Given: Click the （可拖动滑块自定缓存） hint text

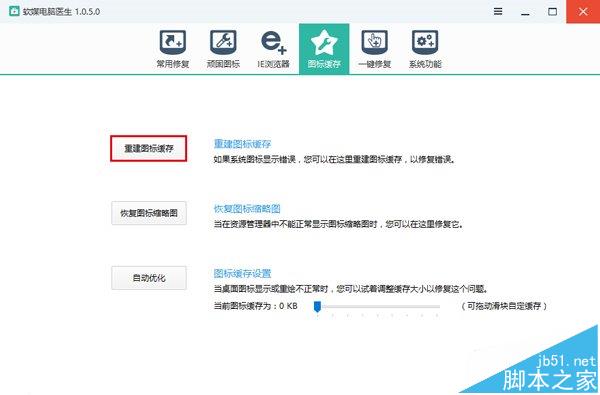Looking at the screenshot, I should pyautogui.click(x=504, y=306).
